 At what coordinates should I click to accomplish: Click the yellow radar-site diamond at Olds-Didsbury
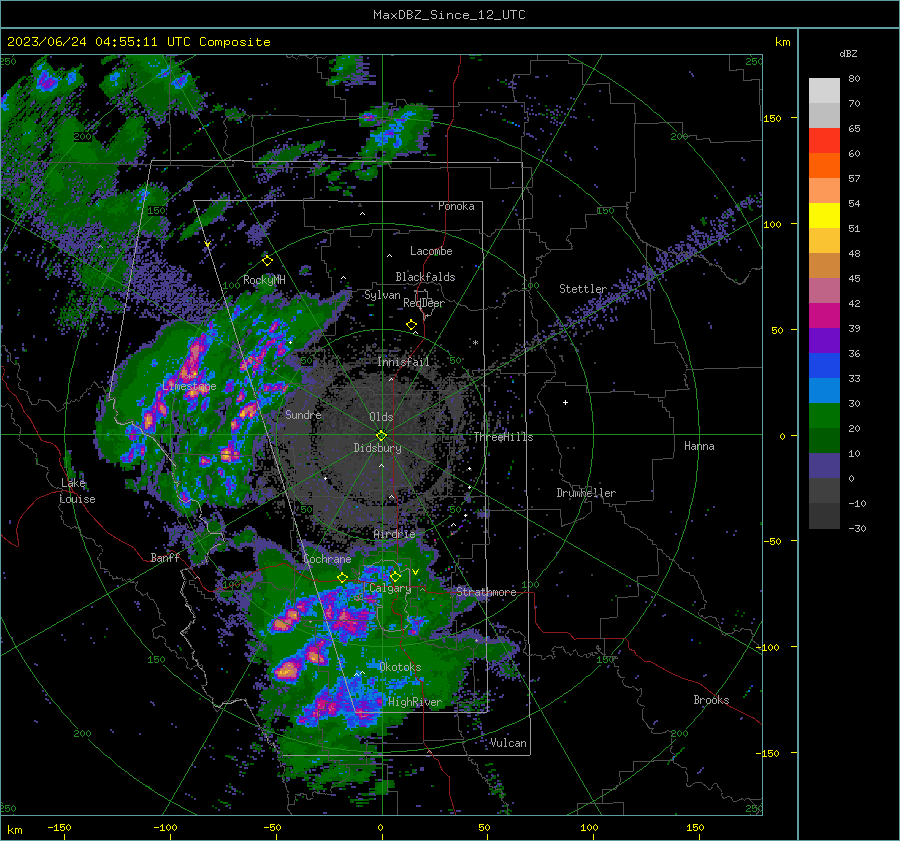pyautogui.click(x=381, y=435)
